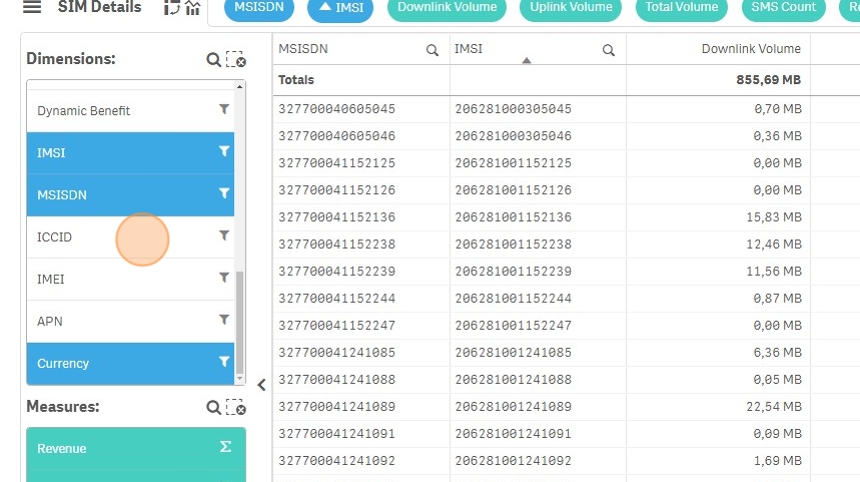Click the 855,69 MB totals value
The image size is (860, 482).
point(768,80)
